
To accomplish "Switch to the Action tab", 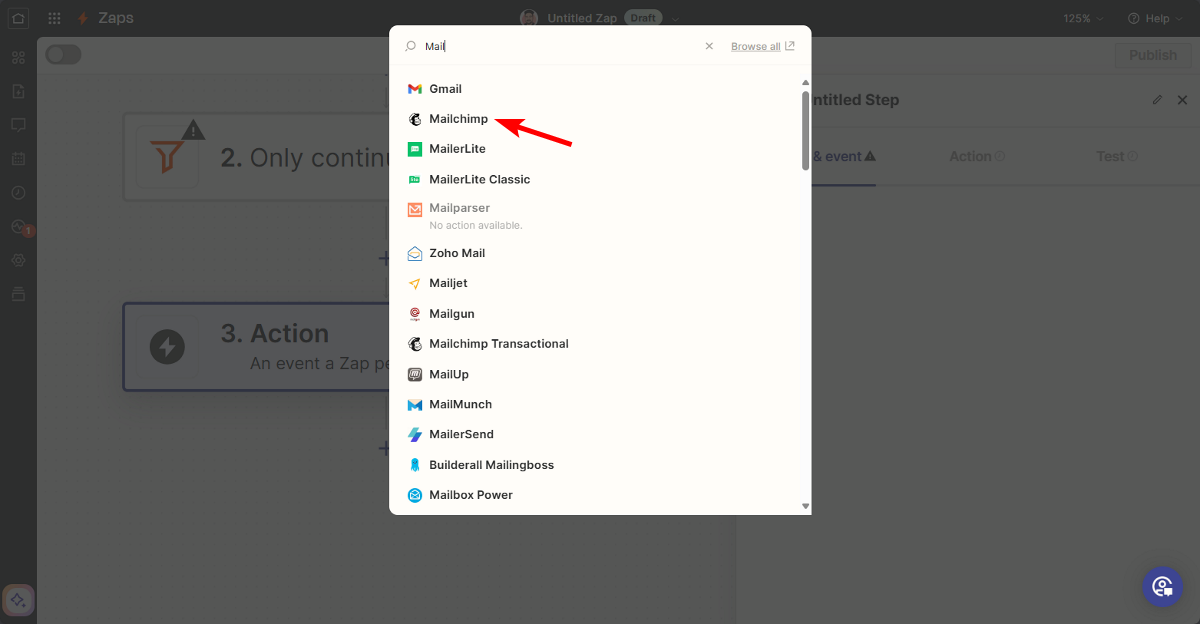I will point(977,157).
